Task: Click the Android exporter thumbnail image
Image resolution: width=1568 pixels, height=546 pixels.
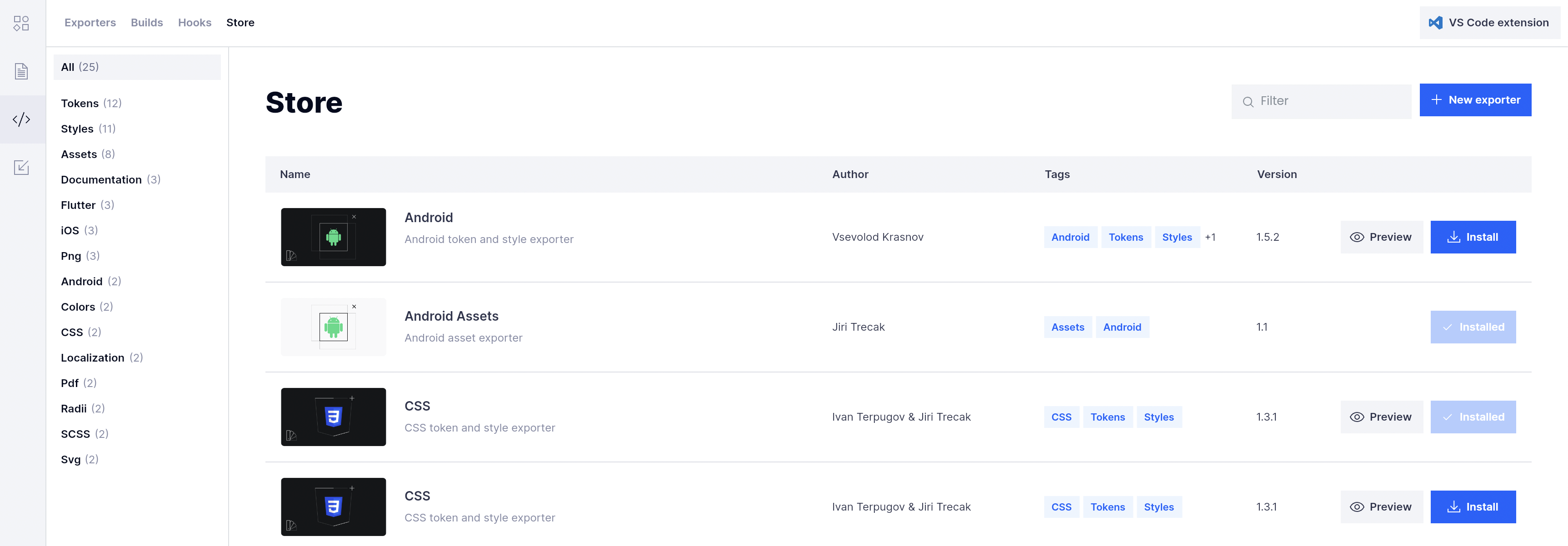Action: (x=333, y=237)
